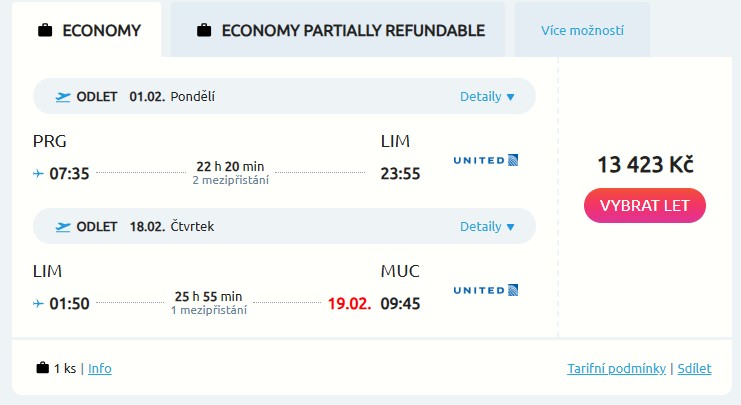741x405 pixels.
Task: Click the small plane icon before 01:50
Action: click(x=38, y=303)
